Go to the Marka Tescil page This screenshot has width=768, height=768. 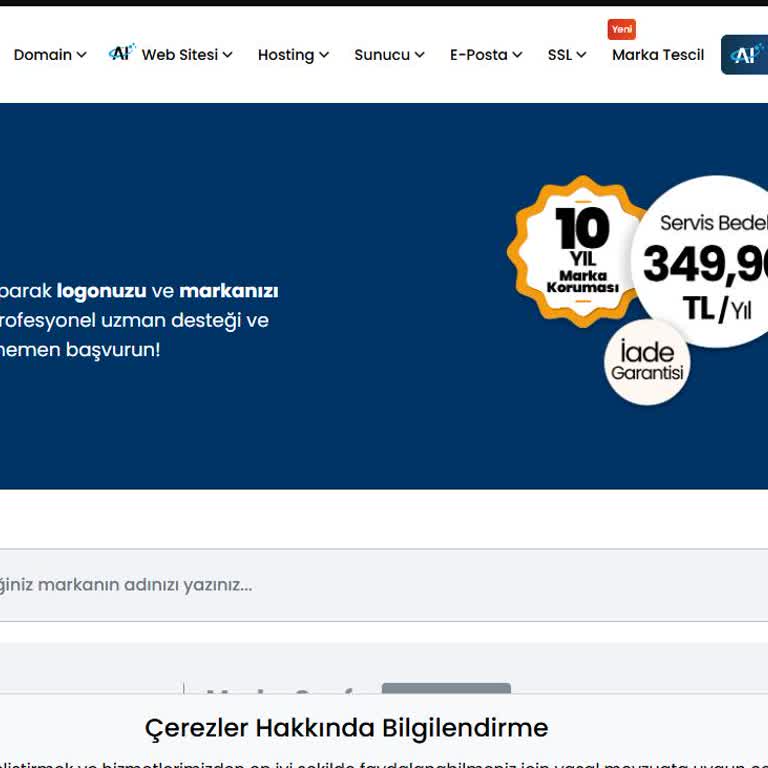658,55
